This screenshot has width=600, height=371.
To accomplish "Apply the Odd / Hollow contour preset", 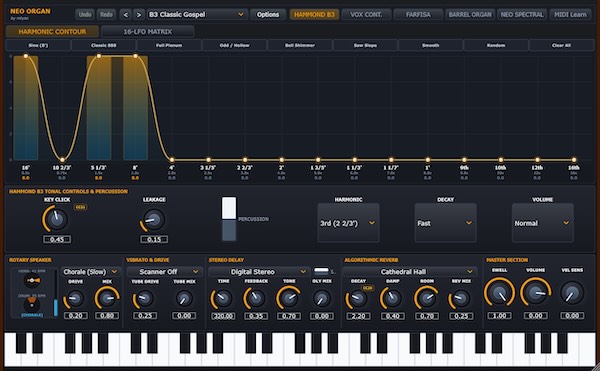I will click(x=235, y=45).
